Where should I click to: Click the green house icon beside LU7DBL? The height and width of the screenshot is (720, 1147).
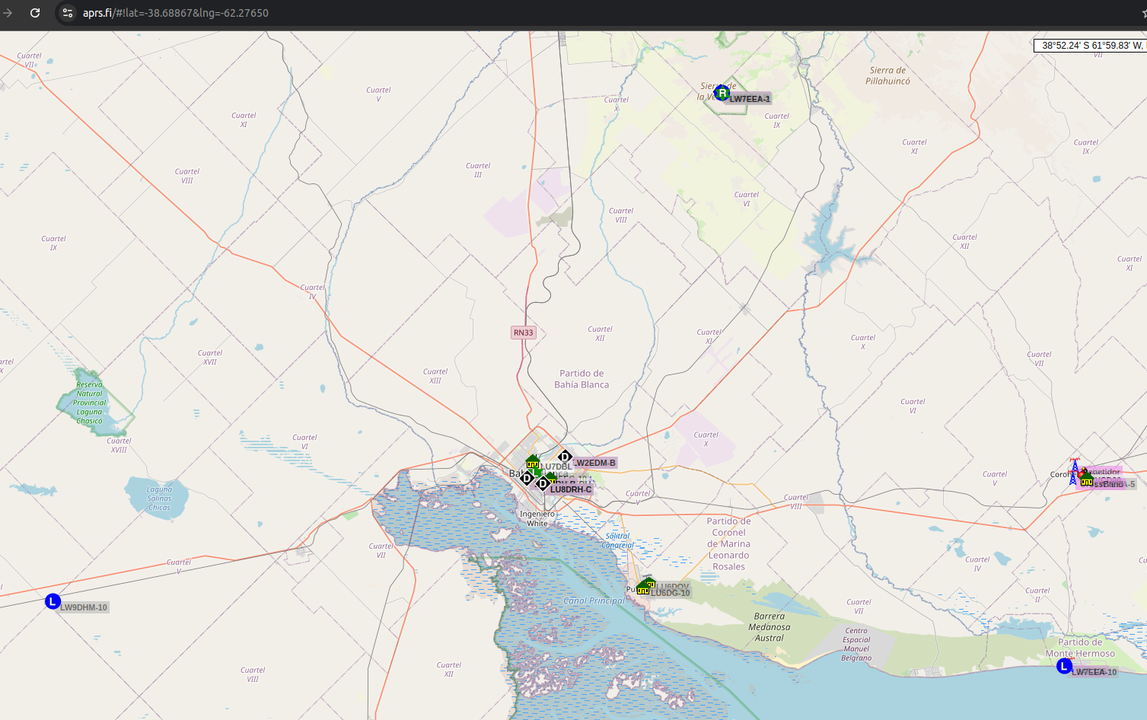pos(533,462)
